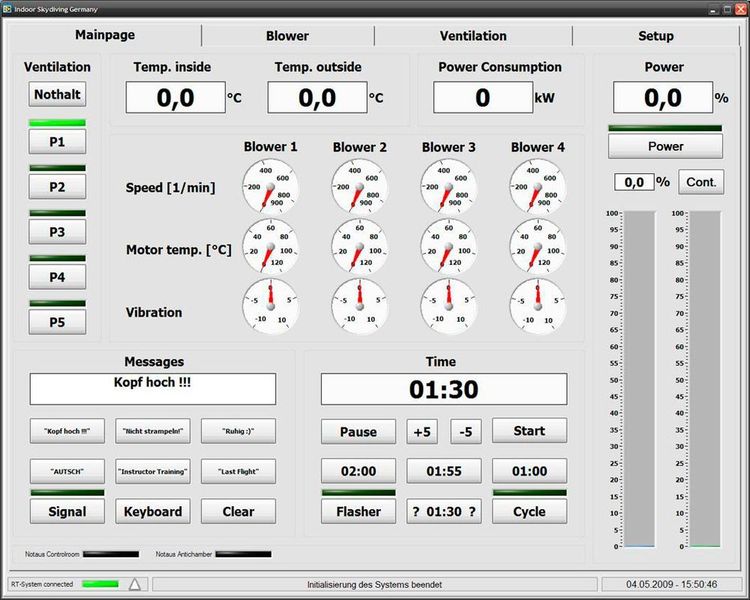
Task: Set timer preset to 02:00
Action: tap(358, 471)
